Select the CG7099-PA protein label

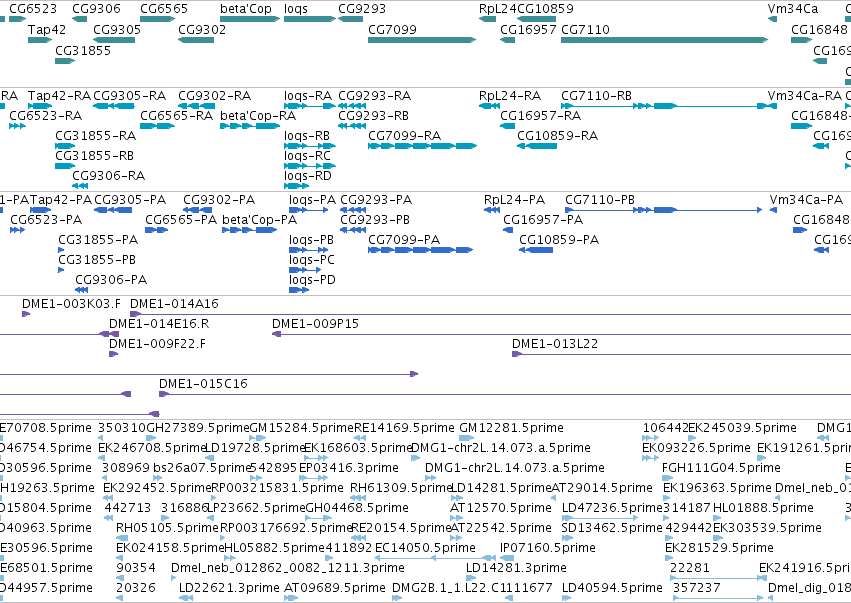point(404,240)
